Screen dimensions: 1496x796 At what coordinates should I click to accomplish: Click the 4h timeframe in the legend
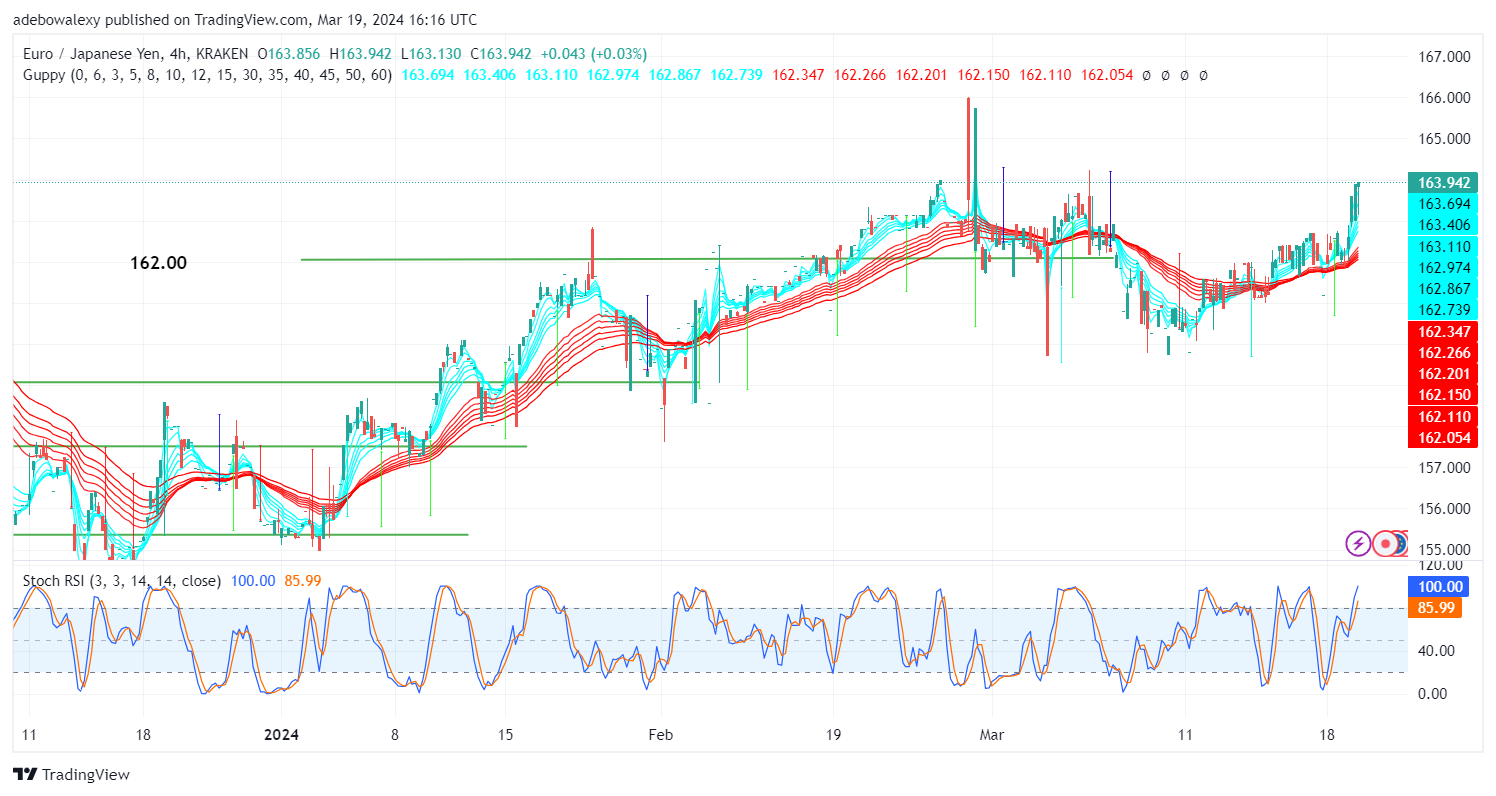pyautogui.click(x=178, y=54)
